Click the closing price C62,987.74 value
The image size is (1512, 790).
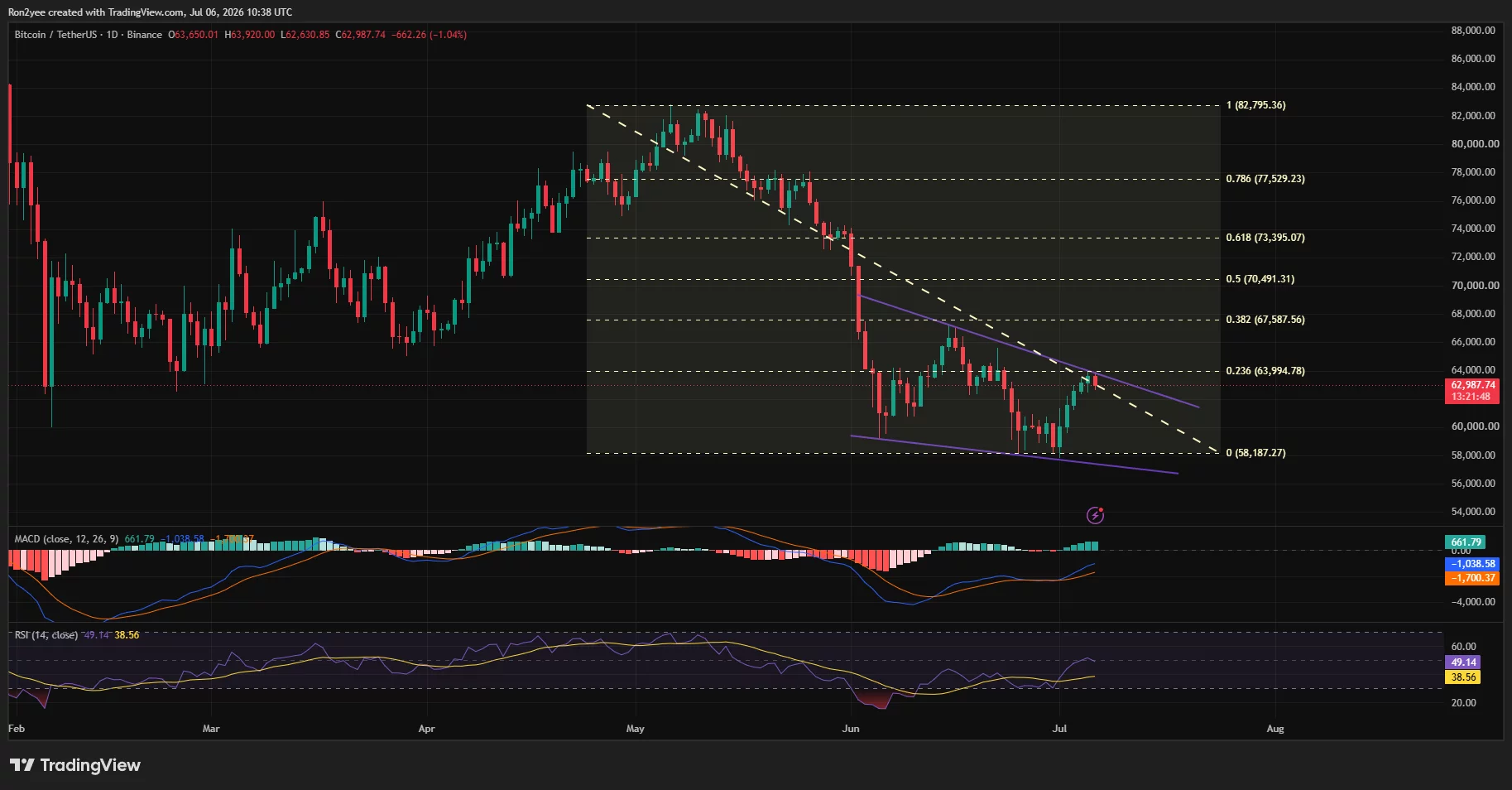pyautogui.click(x=360, y=35)
